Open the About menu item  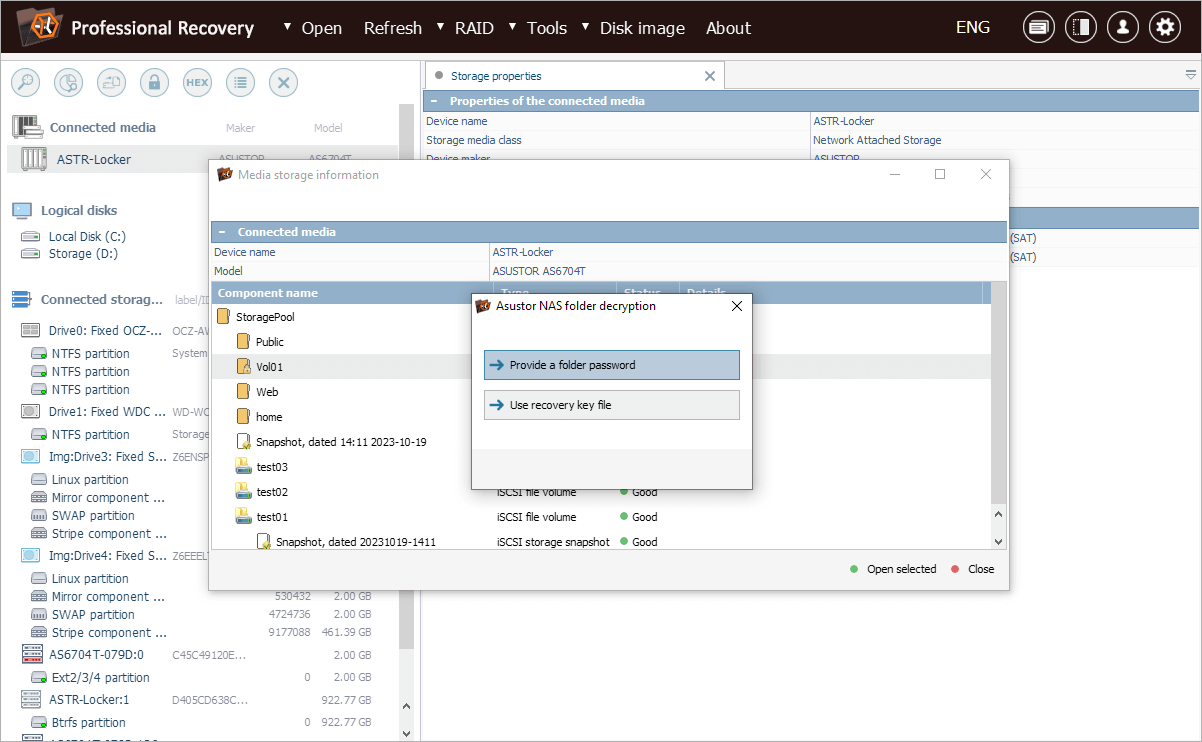pos(728,28)
